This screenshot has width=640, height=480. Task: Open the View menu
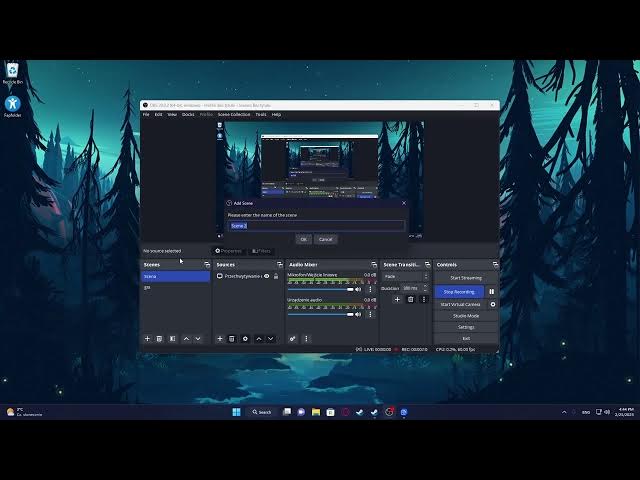coord(172,115)
